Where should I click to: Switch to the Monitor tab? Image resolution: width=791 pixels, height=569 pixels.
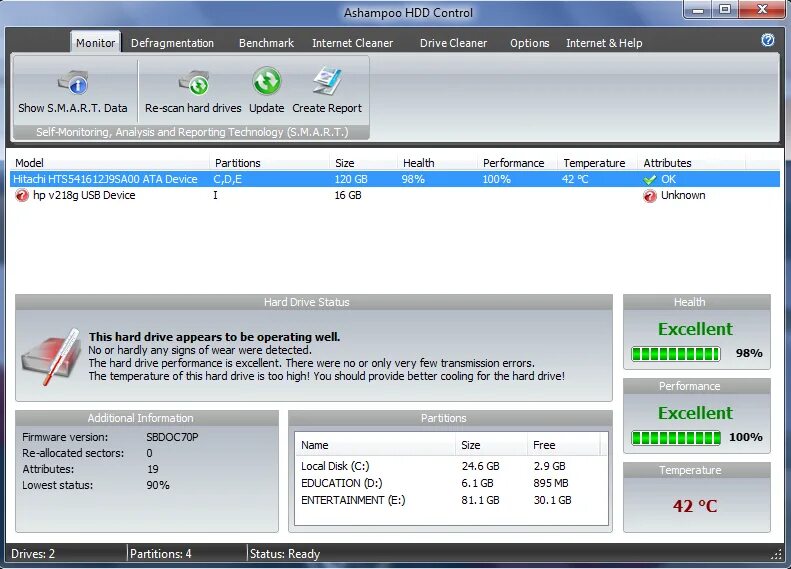95,43
